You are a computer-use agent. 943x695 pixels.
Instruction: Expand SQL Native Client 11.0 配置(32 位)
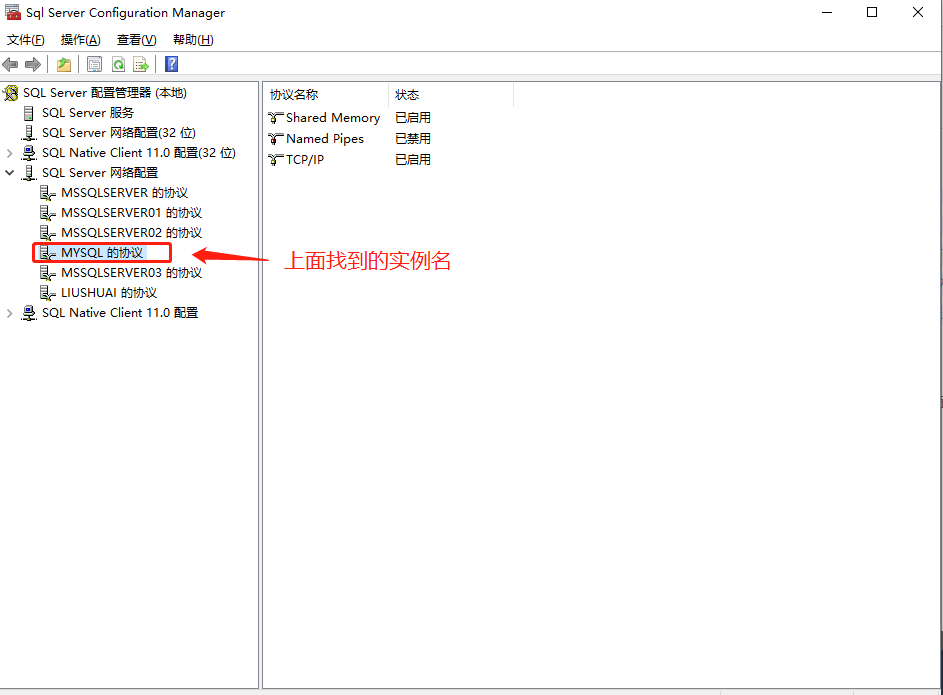coord(10,152)
